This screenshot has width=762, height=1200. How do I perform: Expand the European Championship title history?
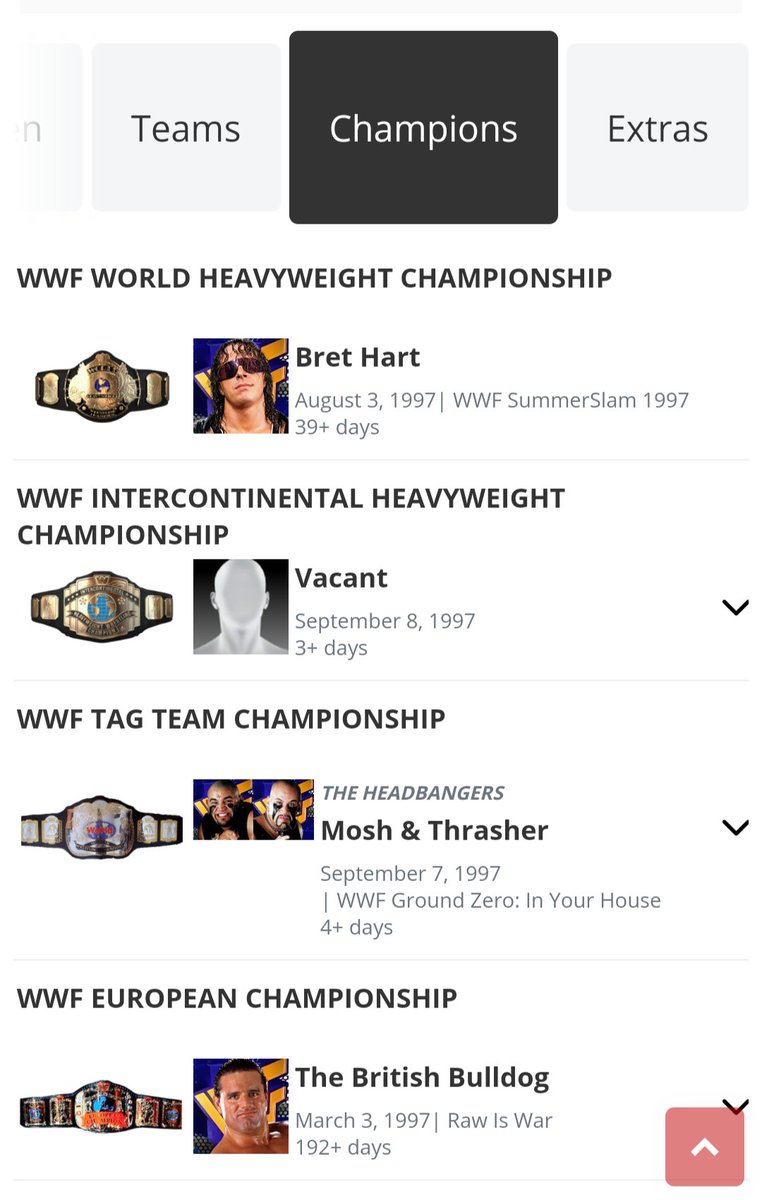click(735, 1104)
